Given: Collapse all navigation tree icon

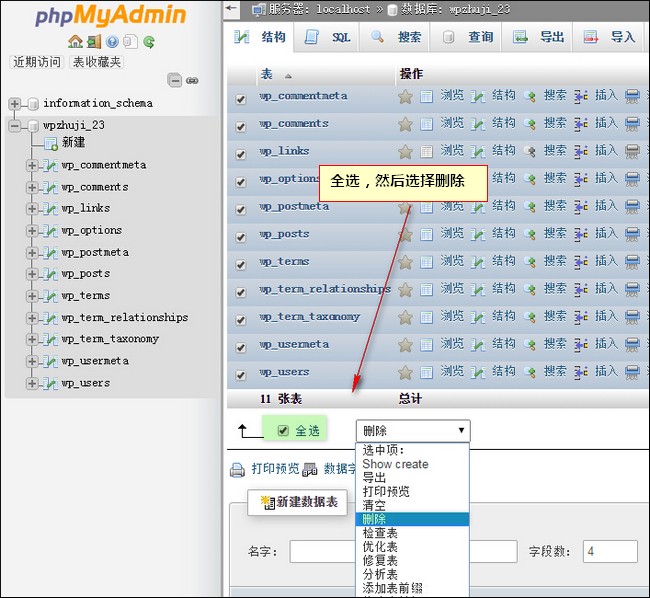Looking at the screenshot, I should (175, 80).
